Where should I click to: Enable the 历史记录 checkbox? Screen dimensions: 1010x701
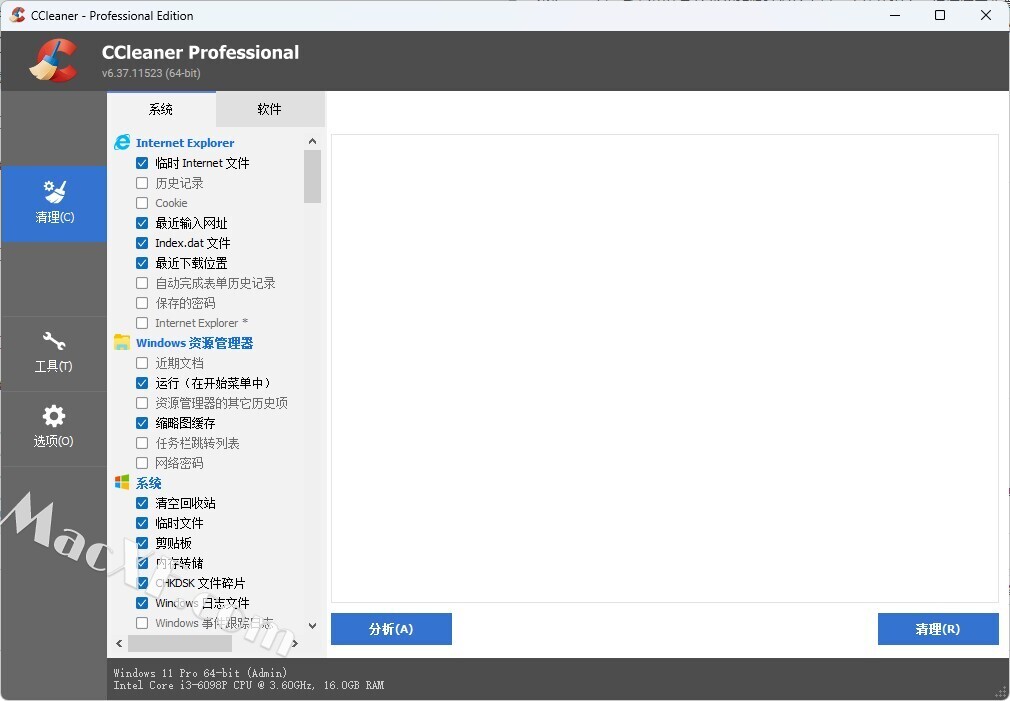point(142,183)
